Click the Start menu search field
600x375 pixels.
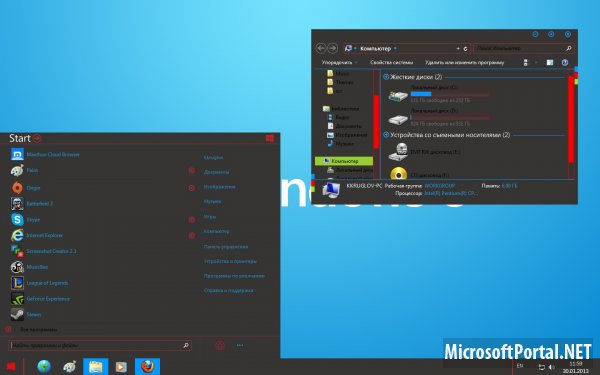[x=100, y=345]
